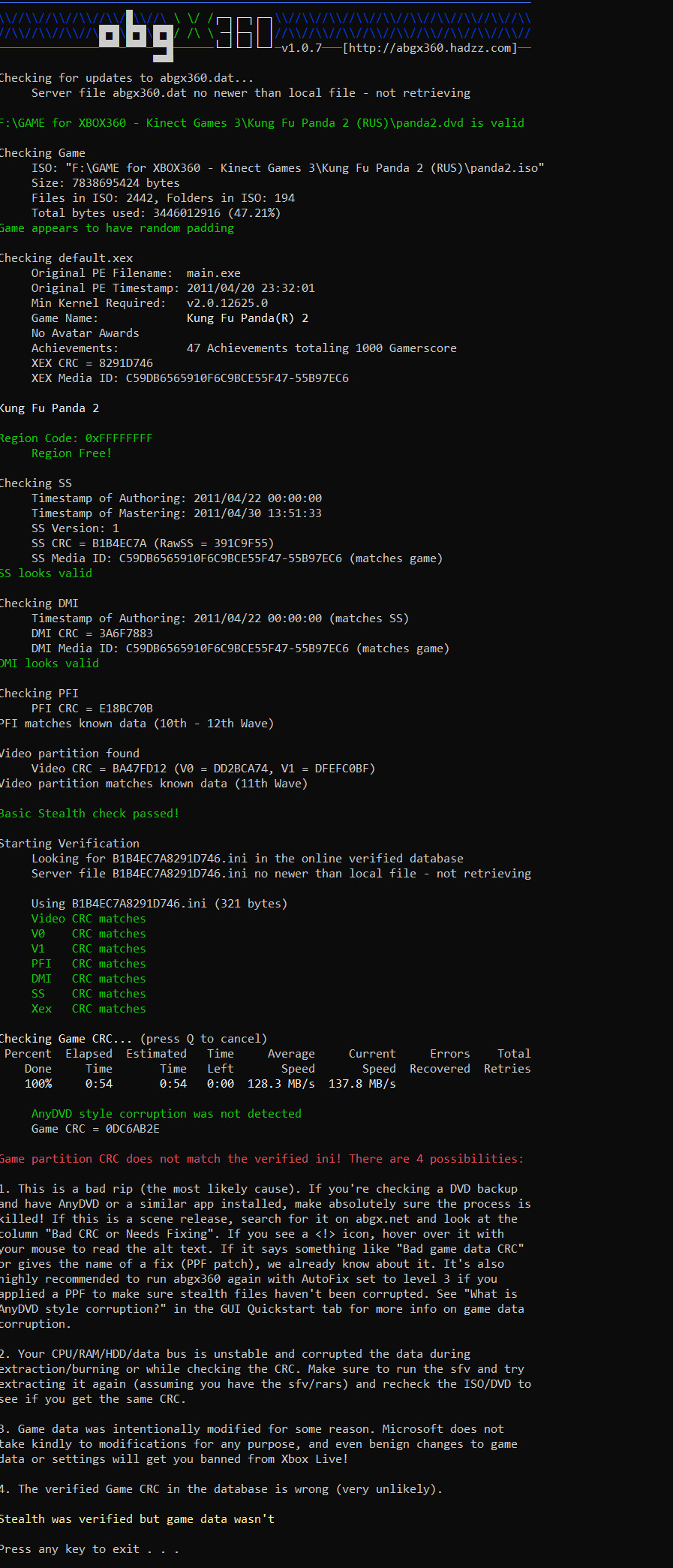Click 'Stealth was verified but game data wasn't'
This screenshot has height=1568, width=673.
click(137, 1519)
